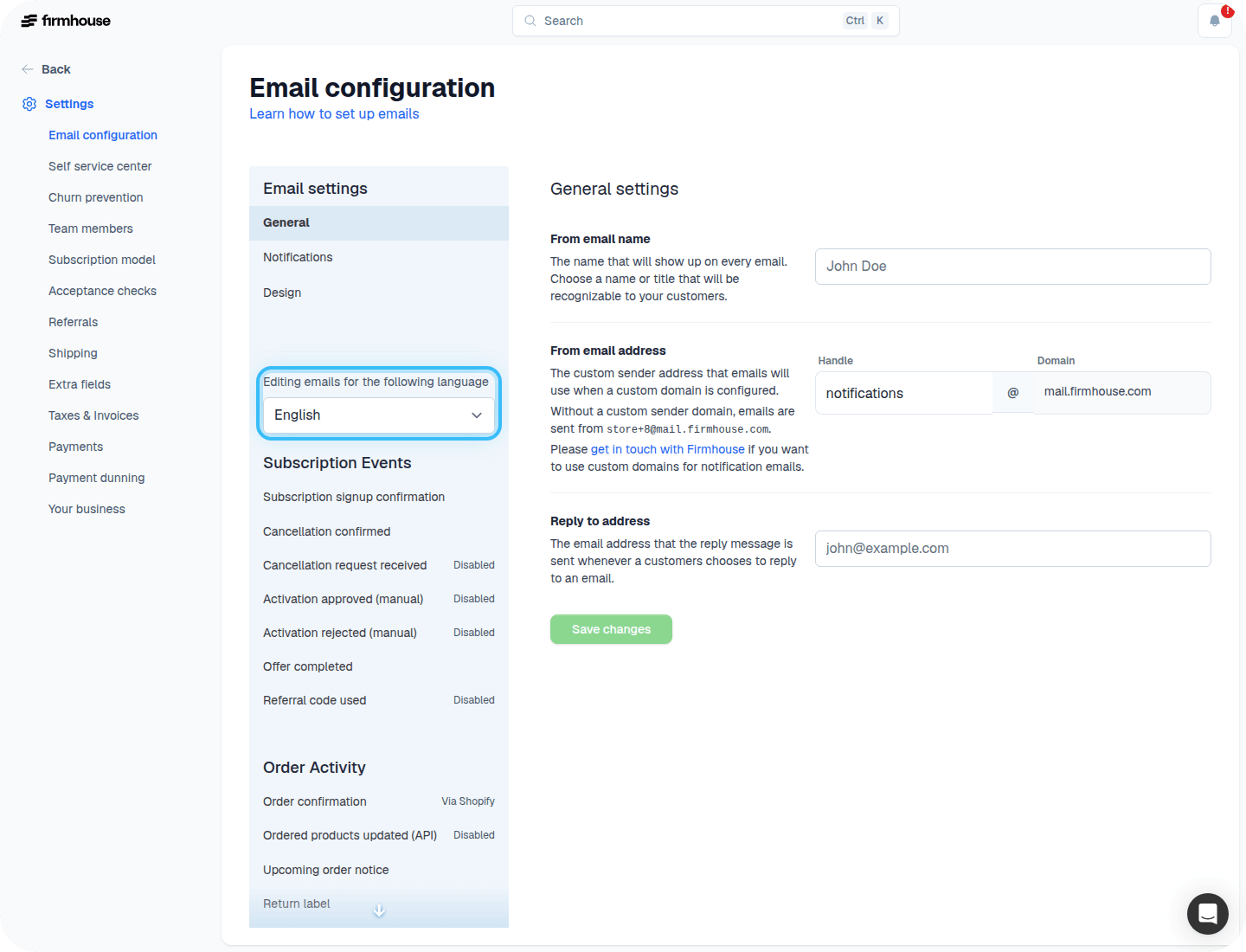This screenshot has height=952, width=1246.
Task: Open Order confirmation email
Action: point(315,801)
